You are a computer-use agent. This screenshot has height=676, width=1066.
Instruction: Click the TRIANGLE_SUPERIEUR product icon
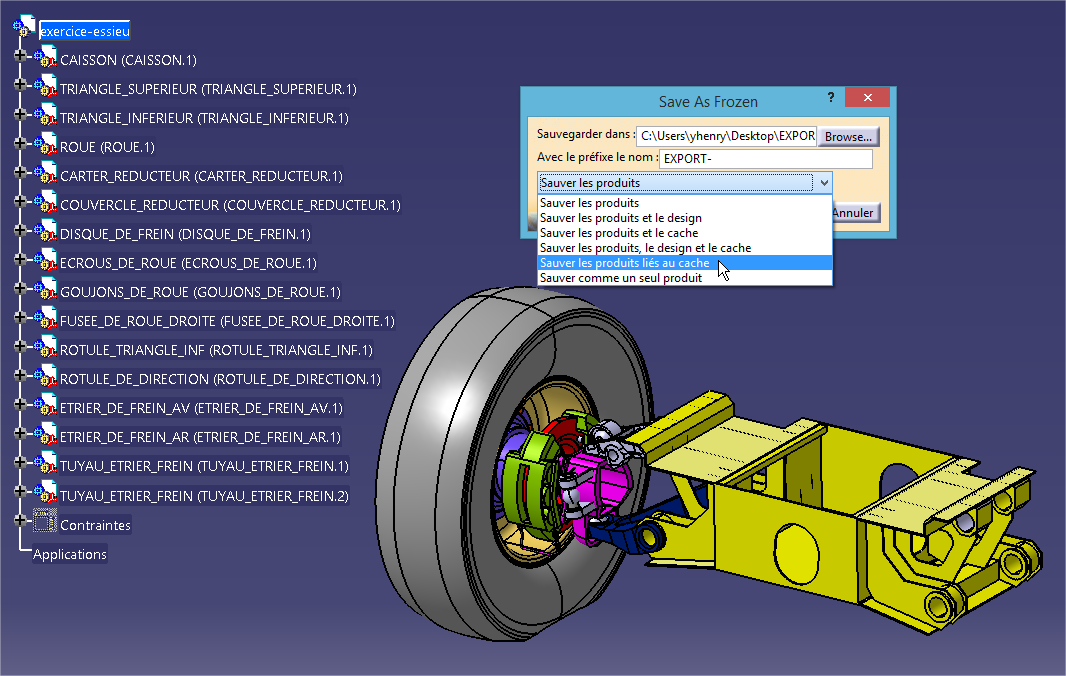[x=46, y=86]
